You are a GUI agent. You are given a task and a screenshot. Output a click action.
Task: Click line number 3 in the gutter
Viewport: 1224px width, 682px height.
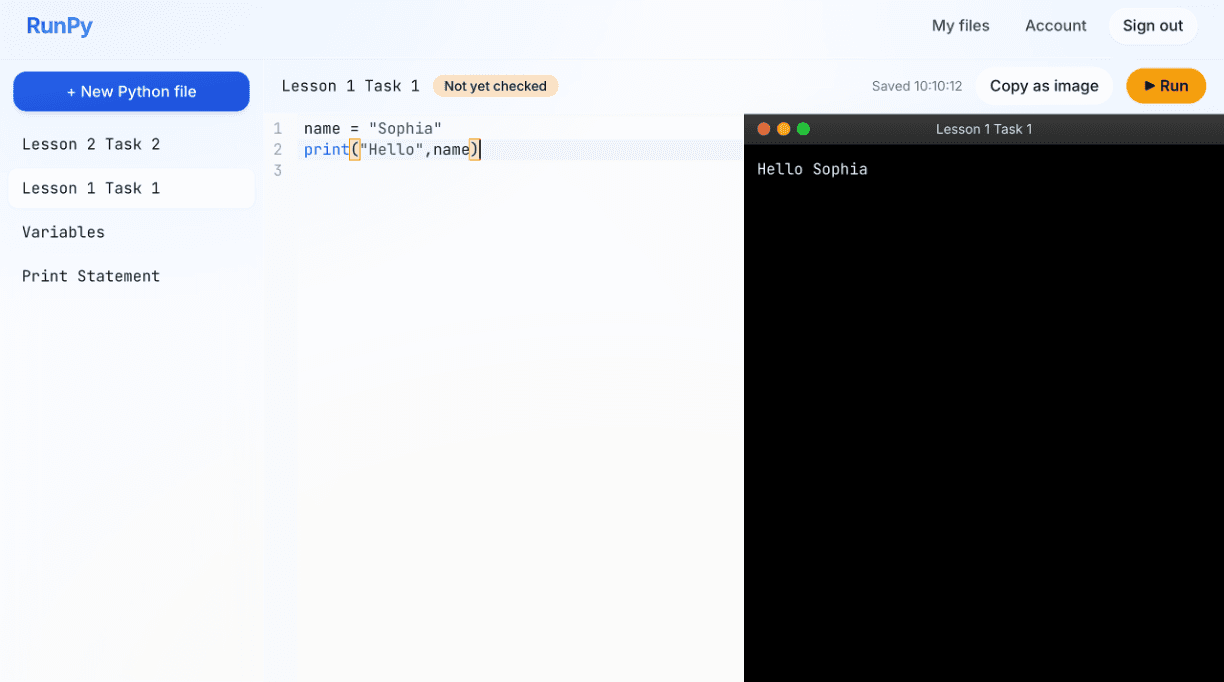point(278,171)
